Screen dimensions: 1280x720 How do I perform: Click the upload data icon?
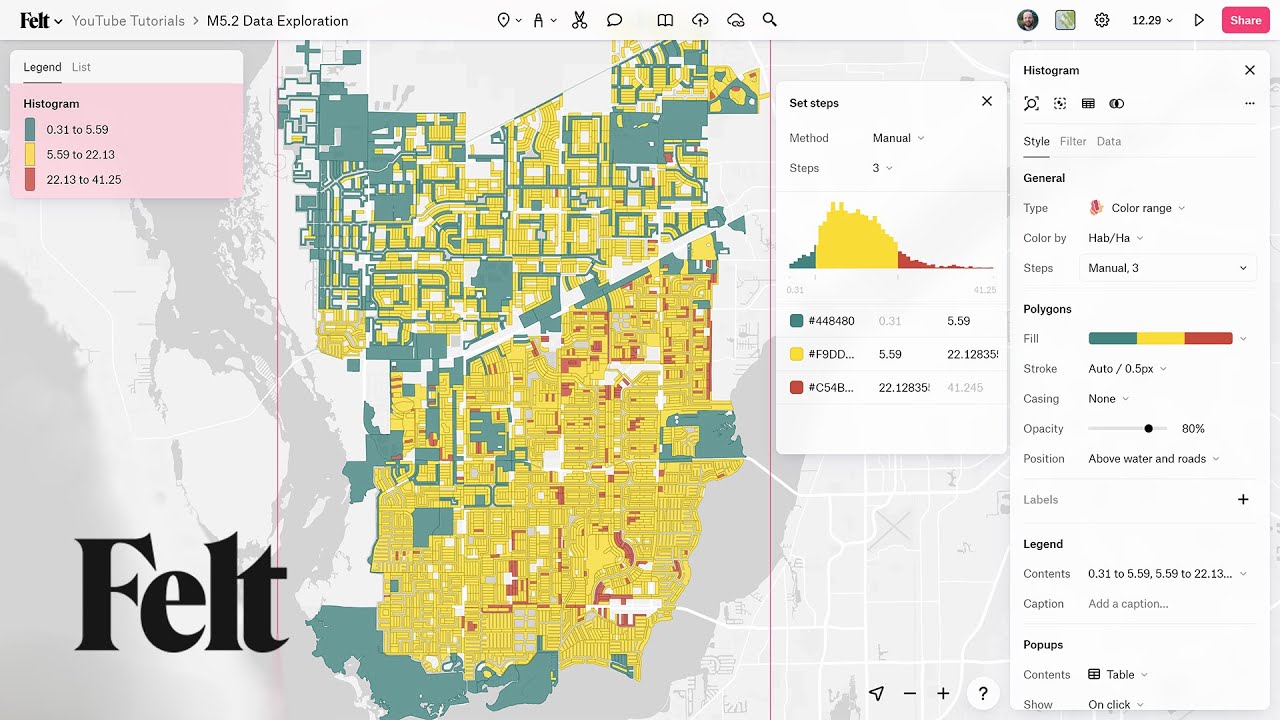pos(700,20)
